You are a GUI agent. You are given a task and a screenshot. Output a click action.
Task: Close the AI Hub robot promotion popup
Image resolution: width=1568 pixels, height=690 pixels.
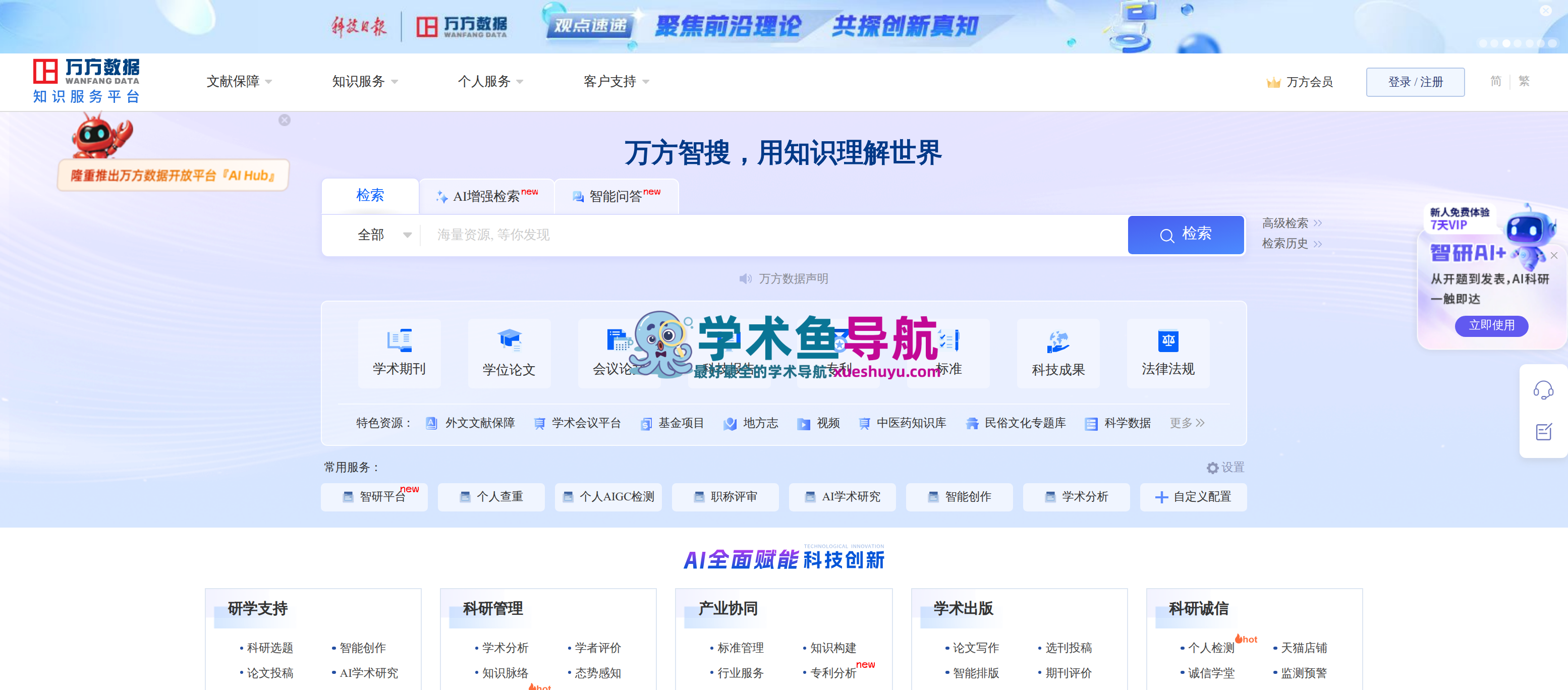coord(284,120)
